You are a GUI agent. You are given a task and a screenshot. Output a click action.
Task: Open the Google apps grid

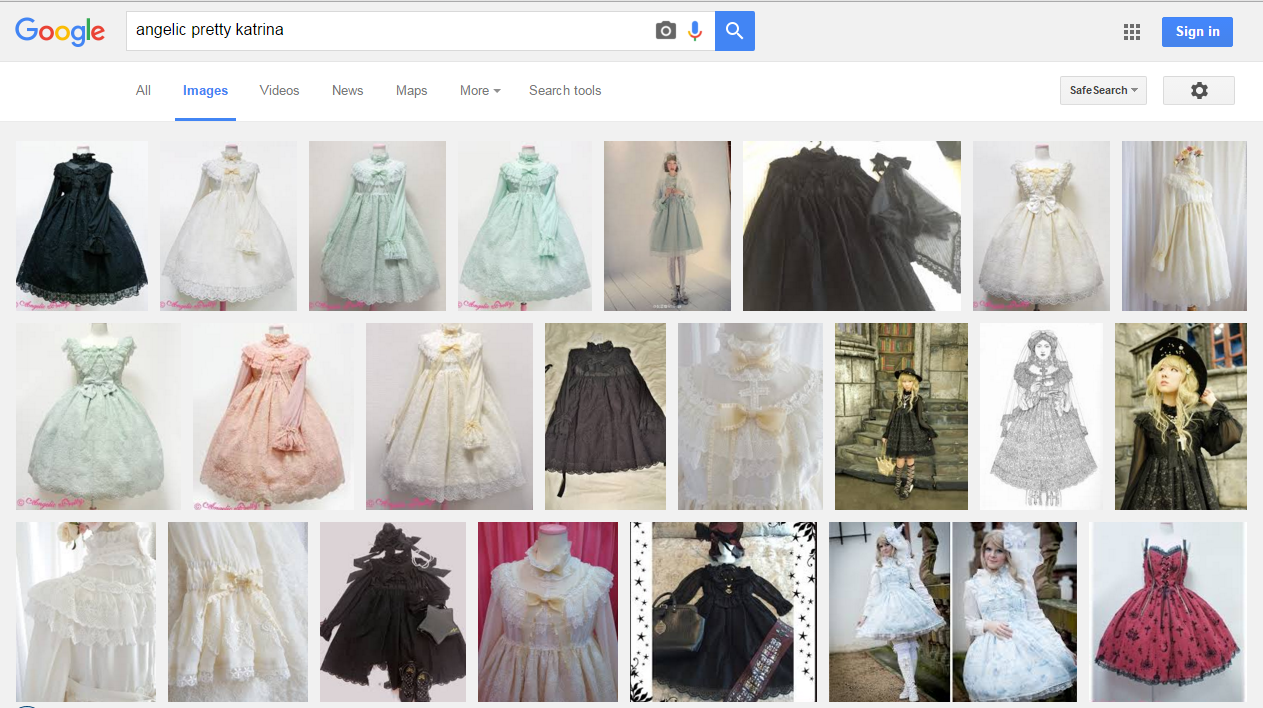click(1132, 32)
